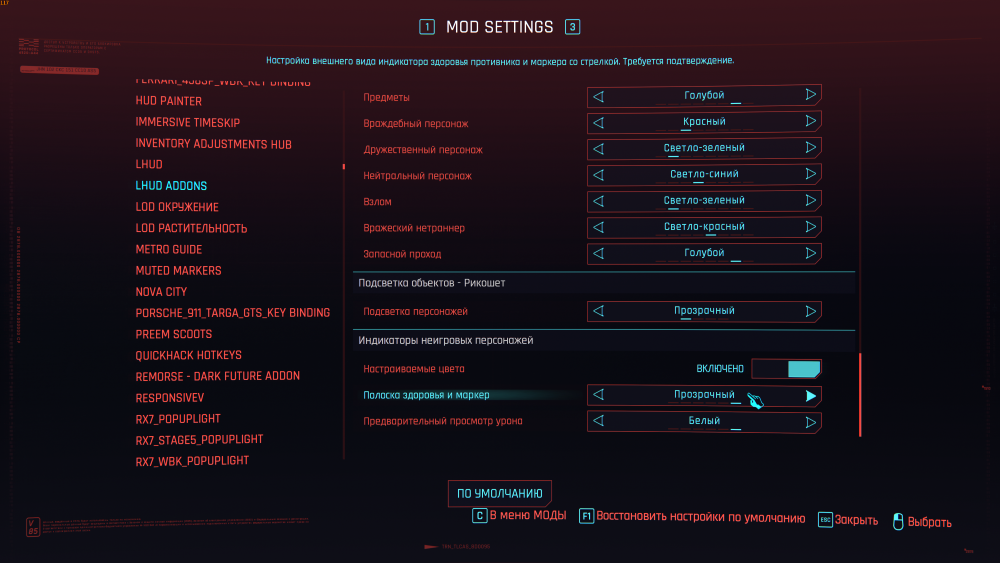Viewport: 1000px width, 563px height.
Task: Click Восстановить настройки по умолчанию
Action: (x=700, y=518)
